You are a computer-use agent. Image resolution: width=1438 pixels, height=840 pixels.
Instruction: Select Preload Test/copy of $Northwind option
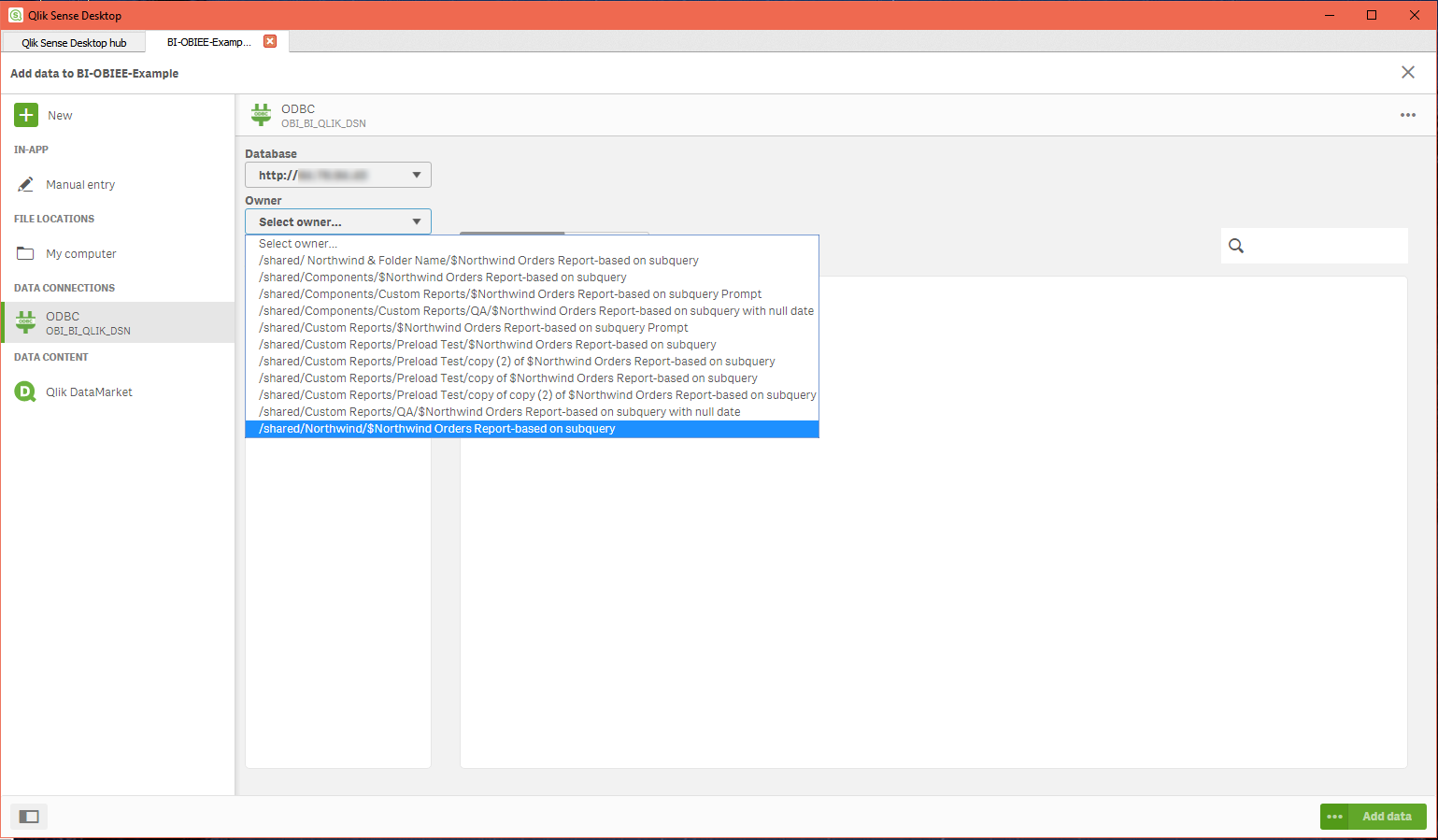pos(532,378)
